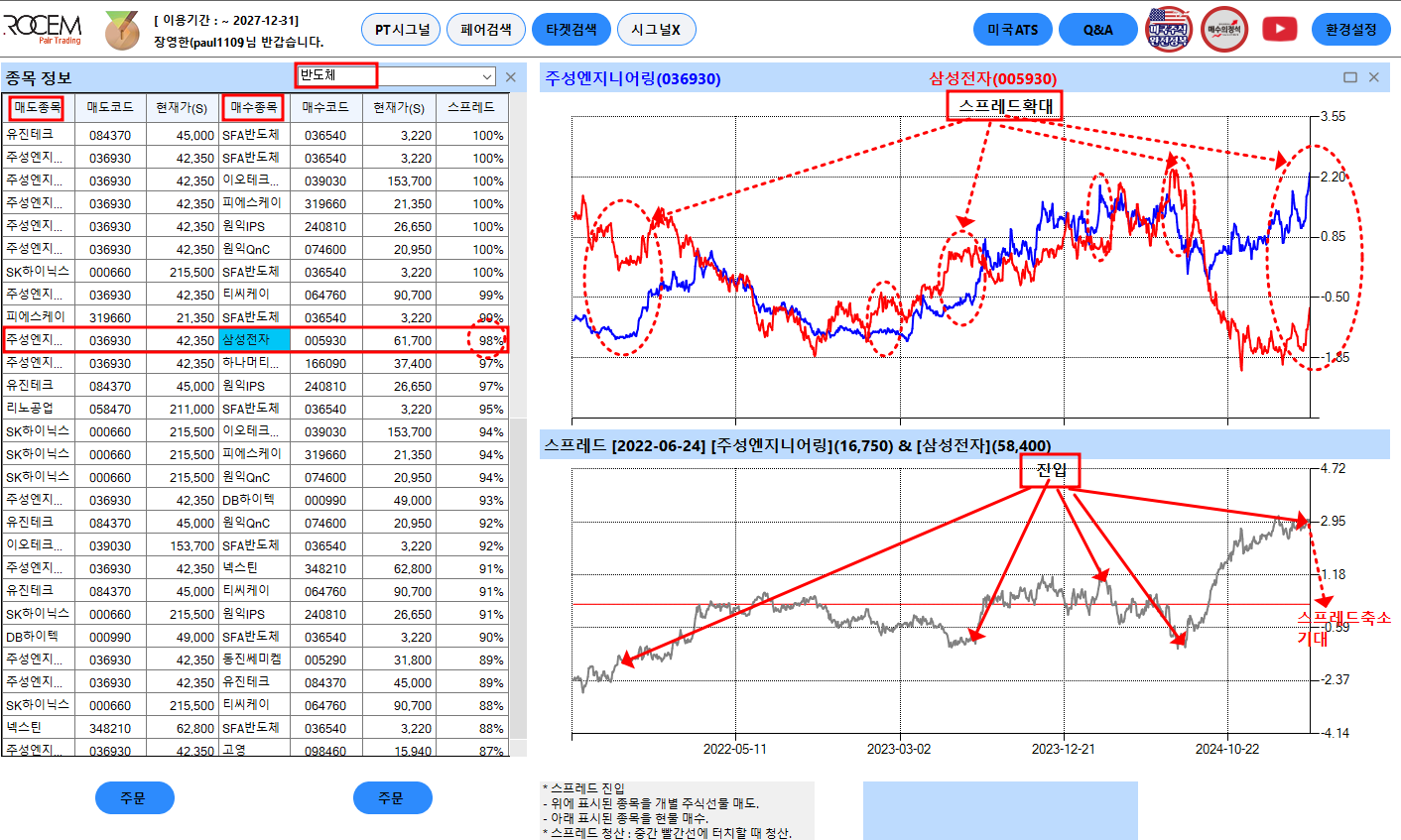
Task: Select the 하나머티... buy stock cell
Action: tap(254, 363)
